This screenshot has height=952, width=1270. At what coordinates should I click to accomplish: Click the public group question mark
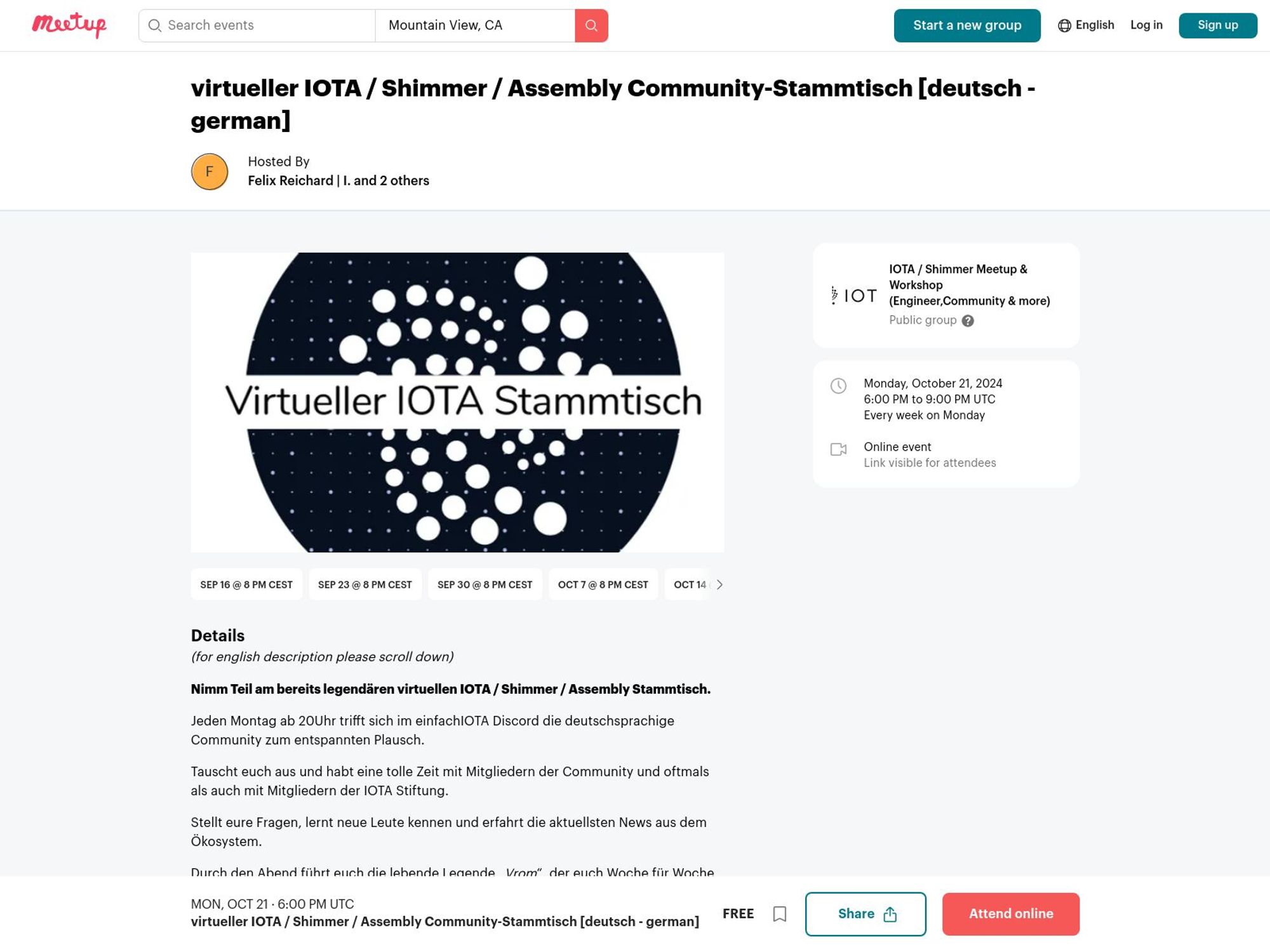pyautogui.click(x=967, y=320)
